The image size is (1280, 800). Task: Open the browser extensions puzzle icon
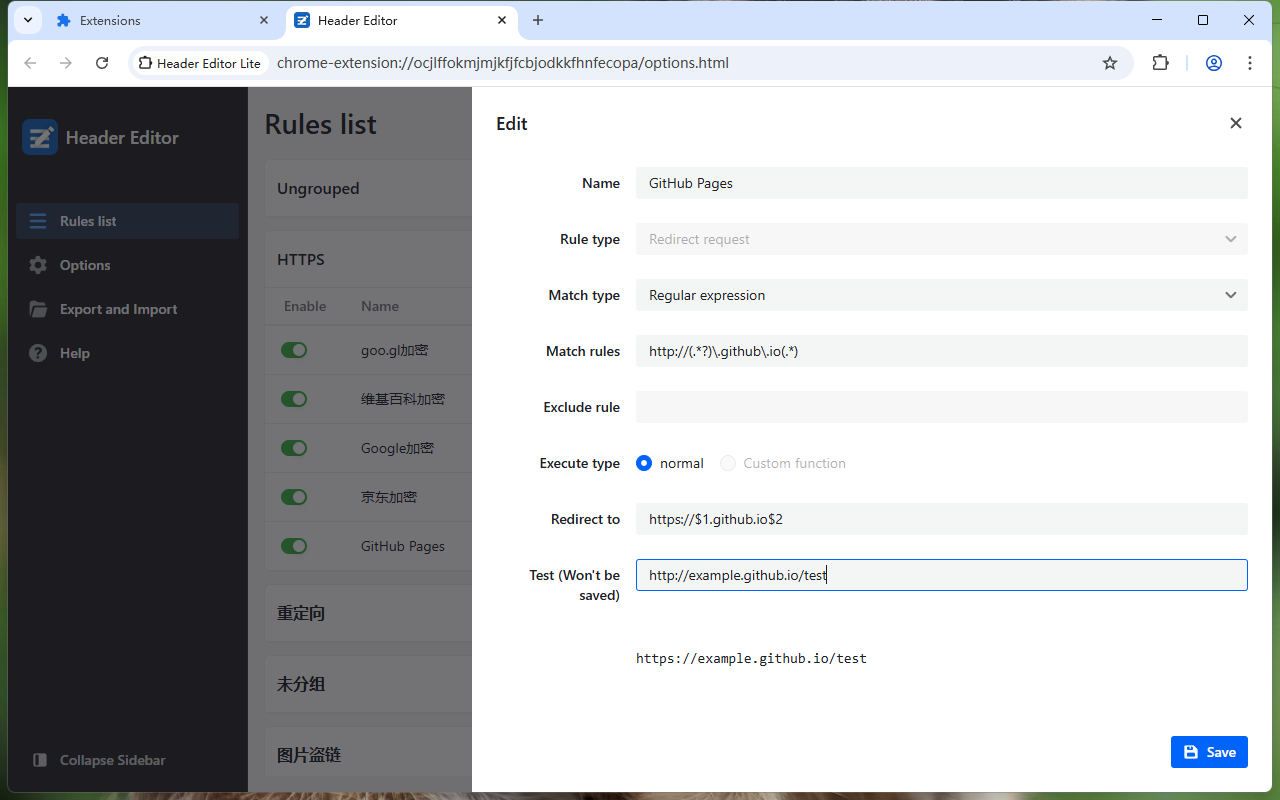(1160, 62)
